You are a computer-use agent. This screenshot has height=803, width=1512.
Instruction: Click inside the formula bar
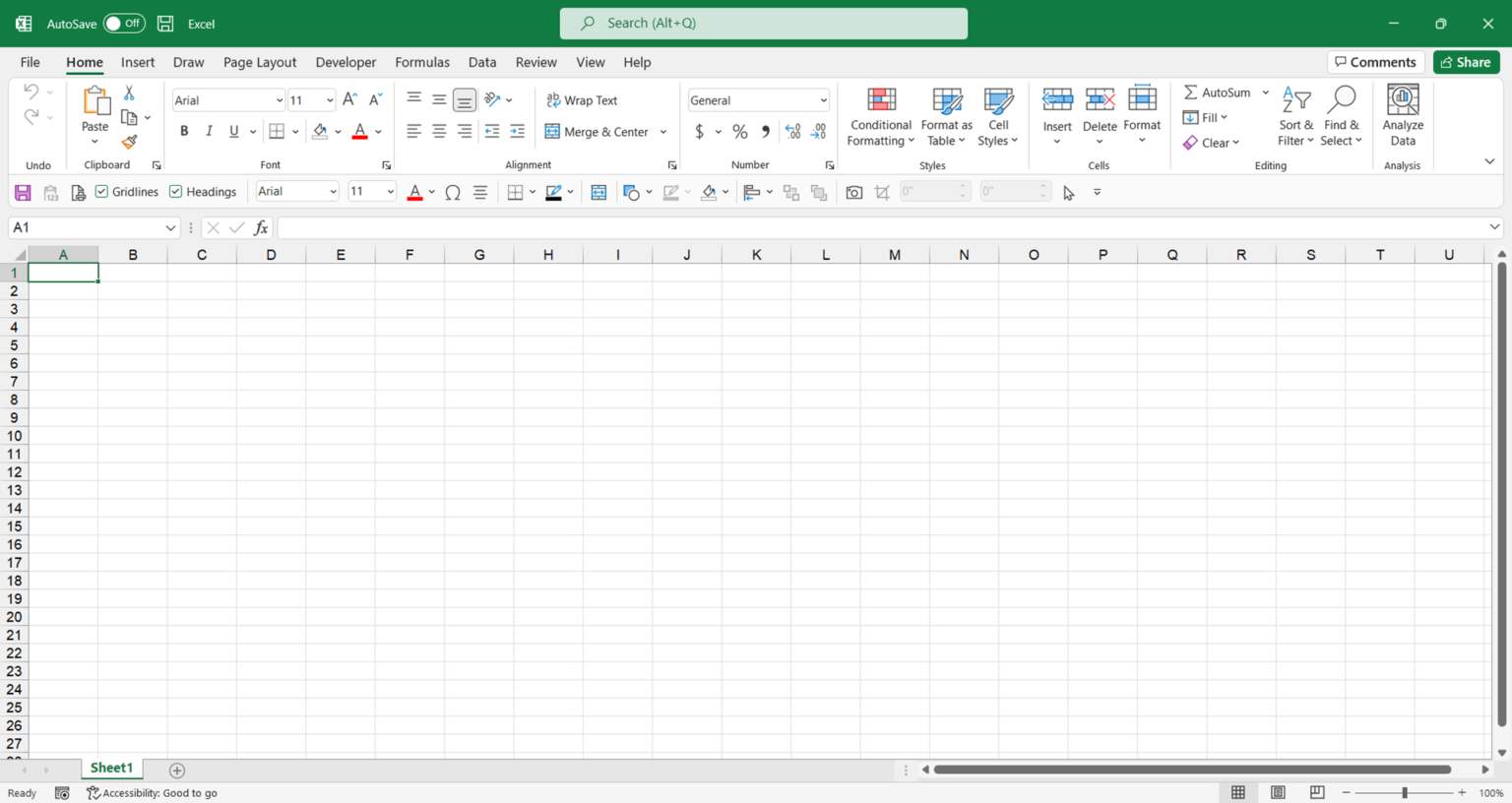(x=689, y=227)
